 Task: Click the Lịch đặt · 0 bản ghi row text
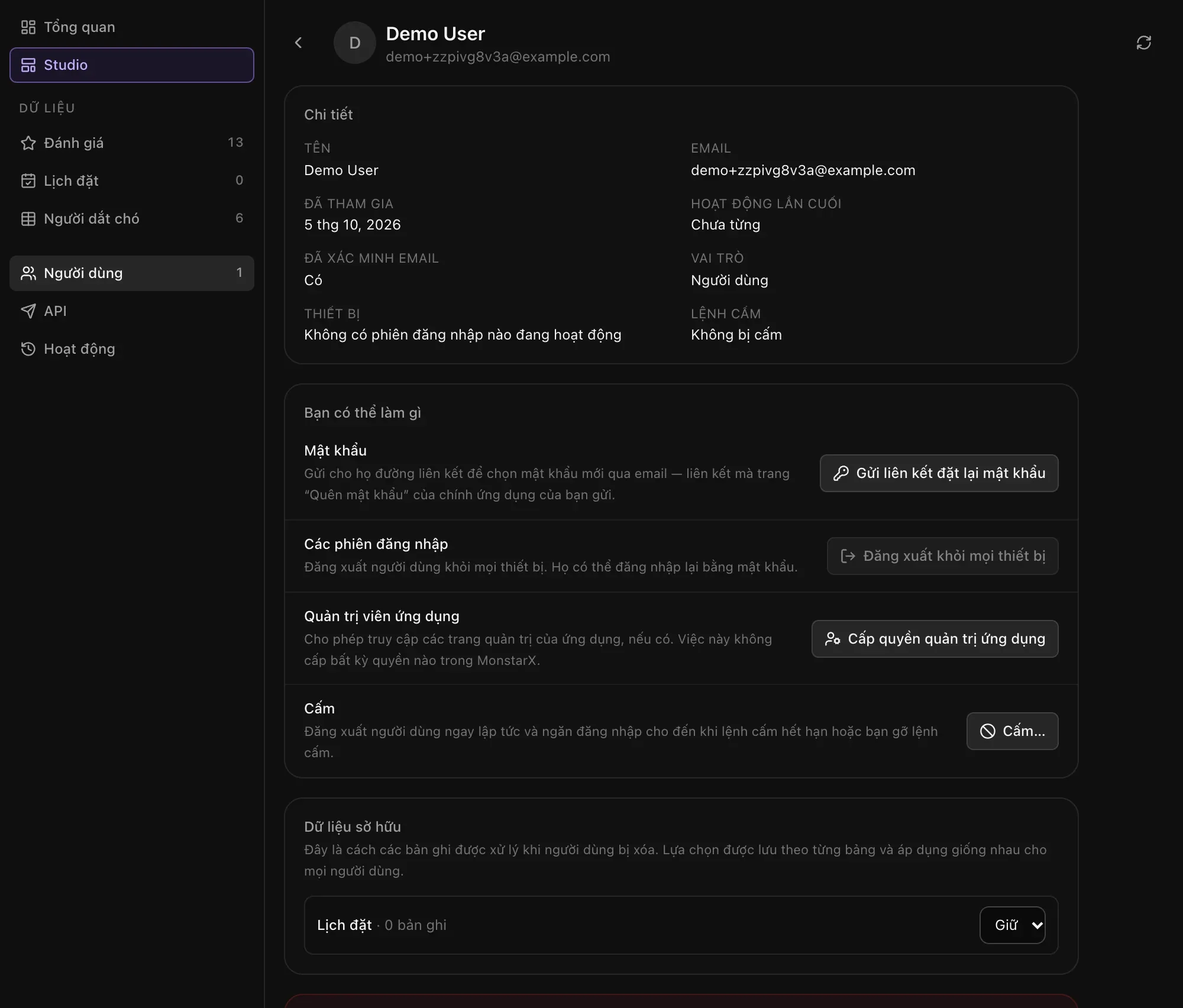point(382,925)
